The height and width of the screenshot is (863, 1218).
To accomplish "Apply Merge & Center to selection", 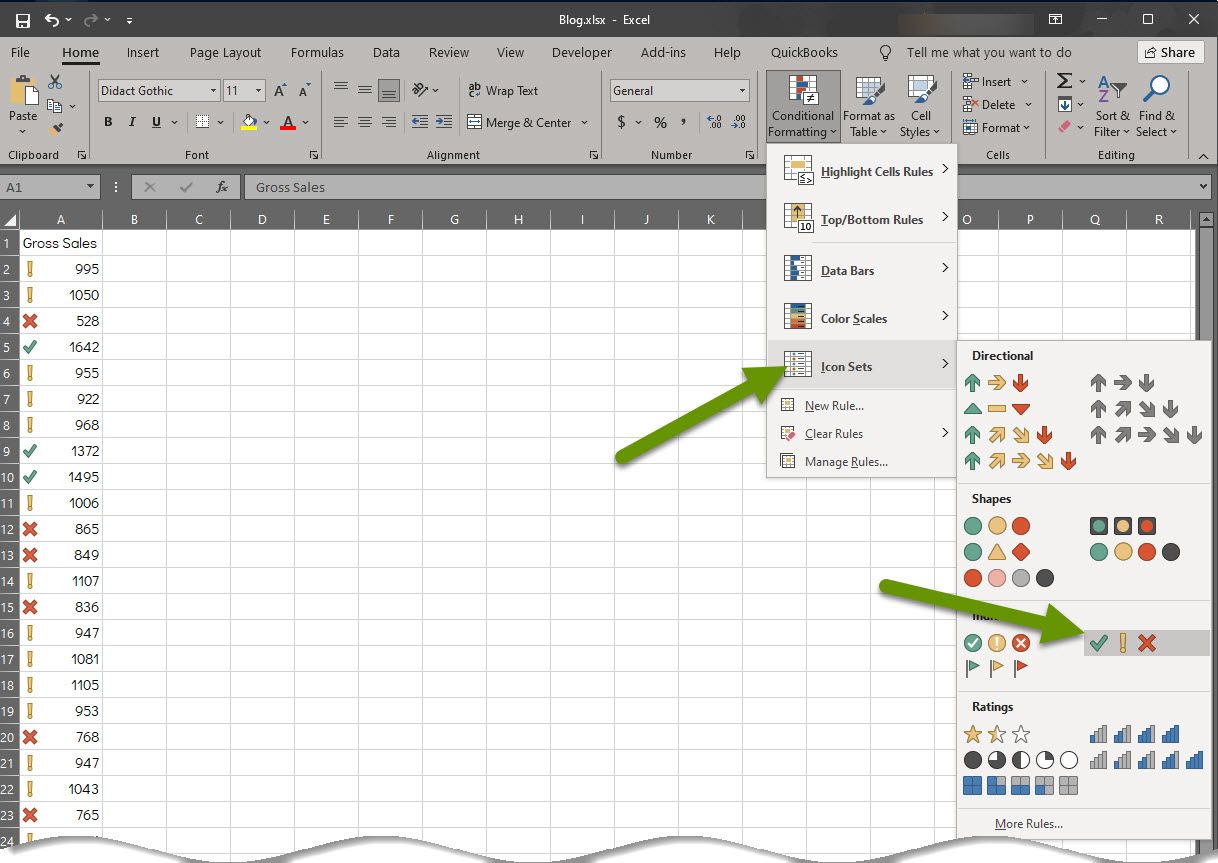I will [x=520, y=122].
